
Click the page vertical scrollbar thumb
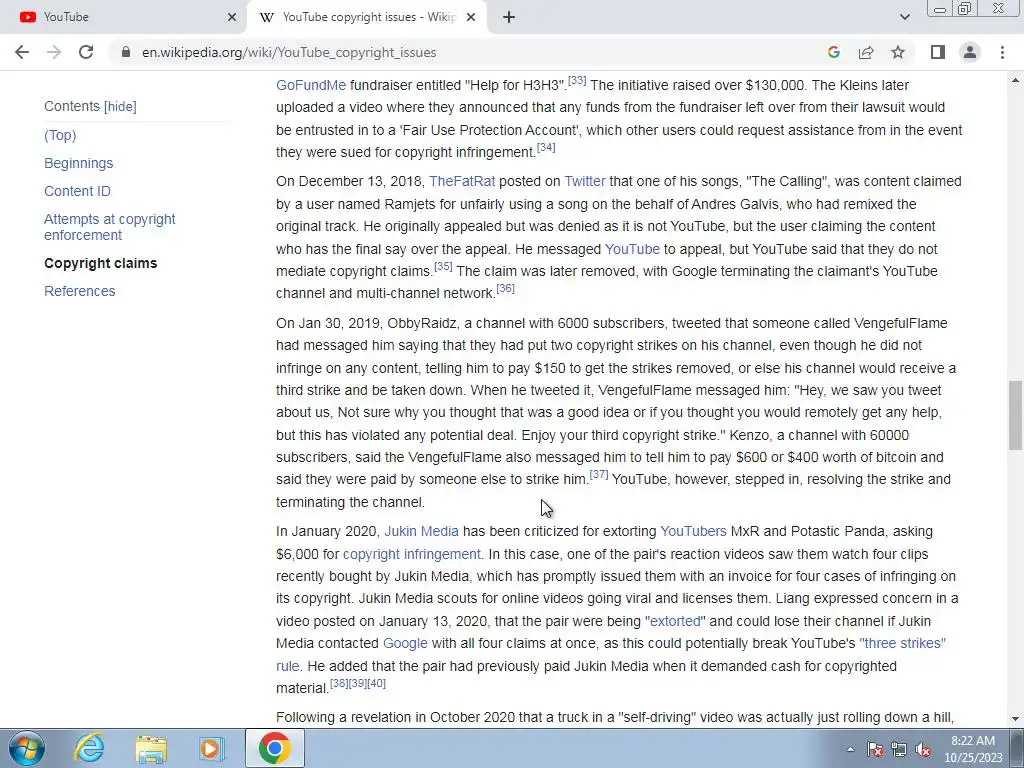point(1016,415)
